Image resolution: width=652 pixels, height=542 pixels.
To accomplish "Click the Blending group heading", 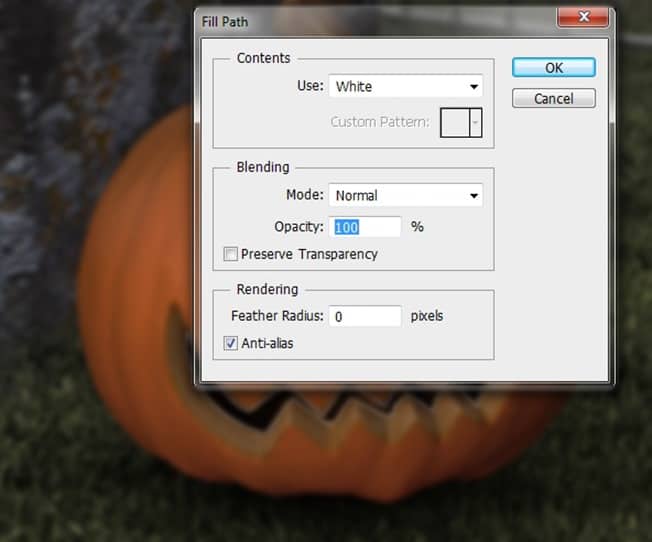I will coord(263,167).
